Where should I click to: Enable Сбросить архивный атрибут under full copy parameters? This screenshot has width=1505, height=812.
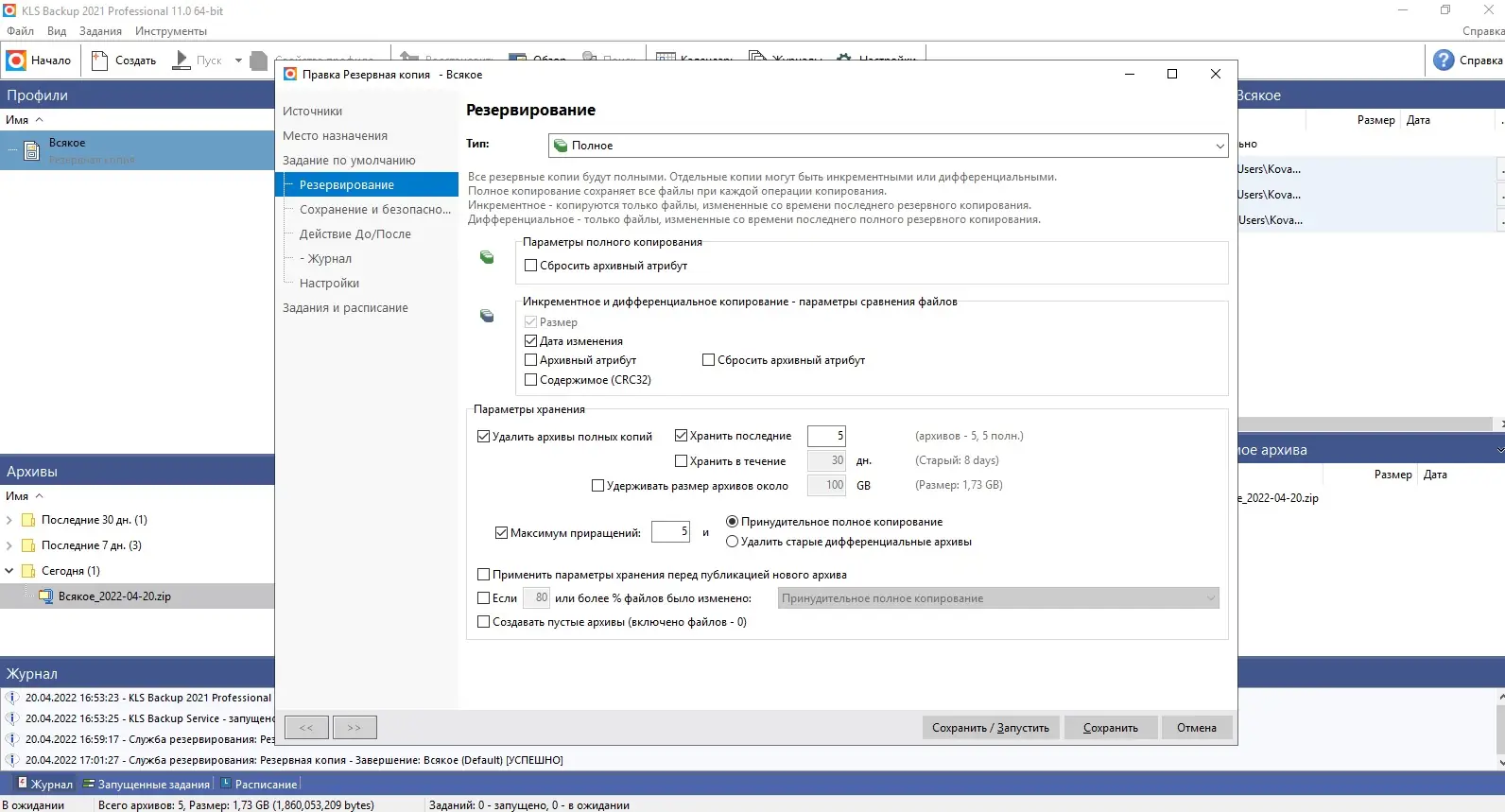click(x=530, y=266)
